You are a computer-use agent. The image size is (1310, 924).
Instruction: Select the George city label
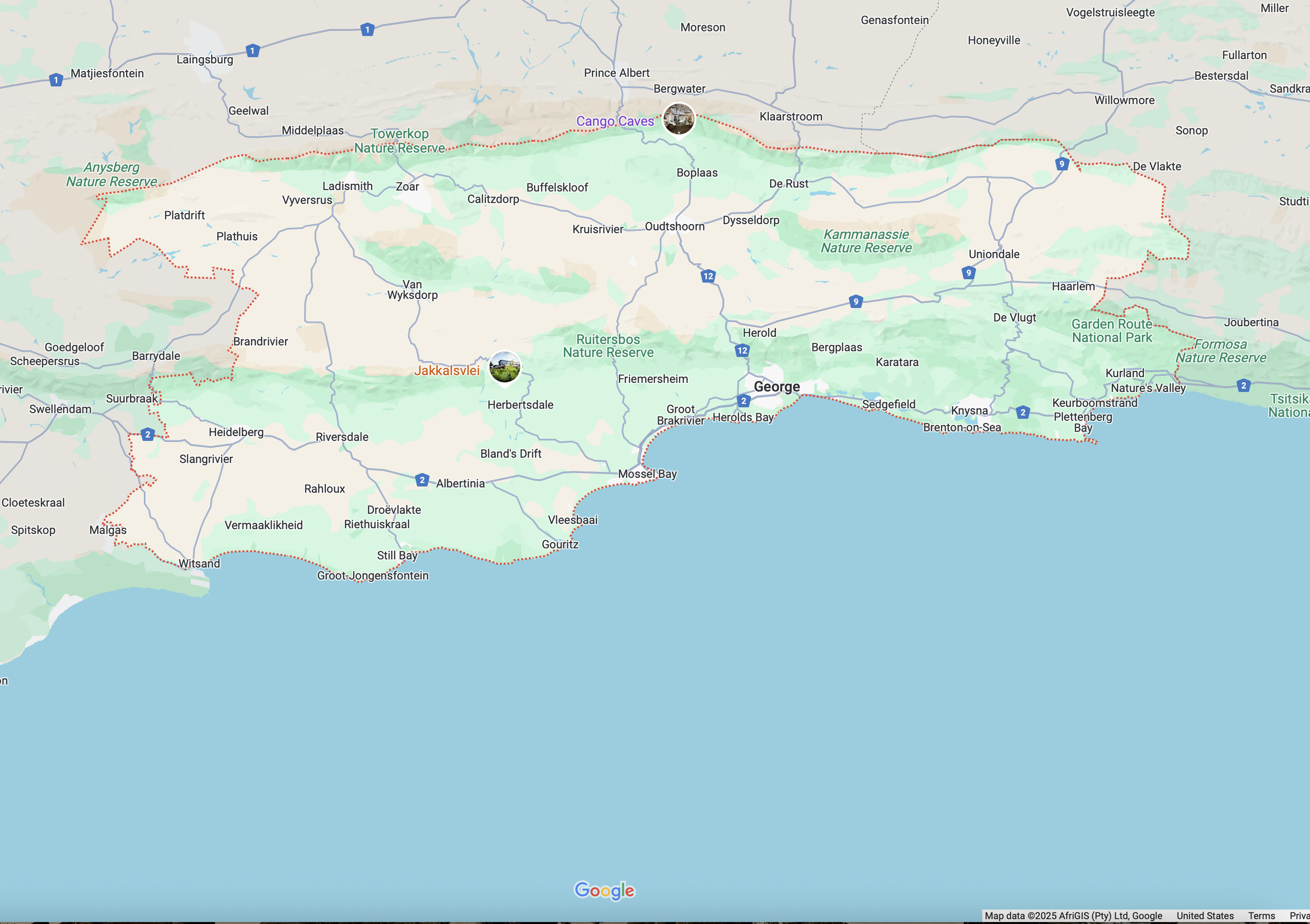click(777, 387)
